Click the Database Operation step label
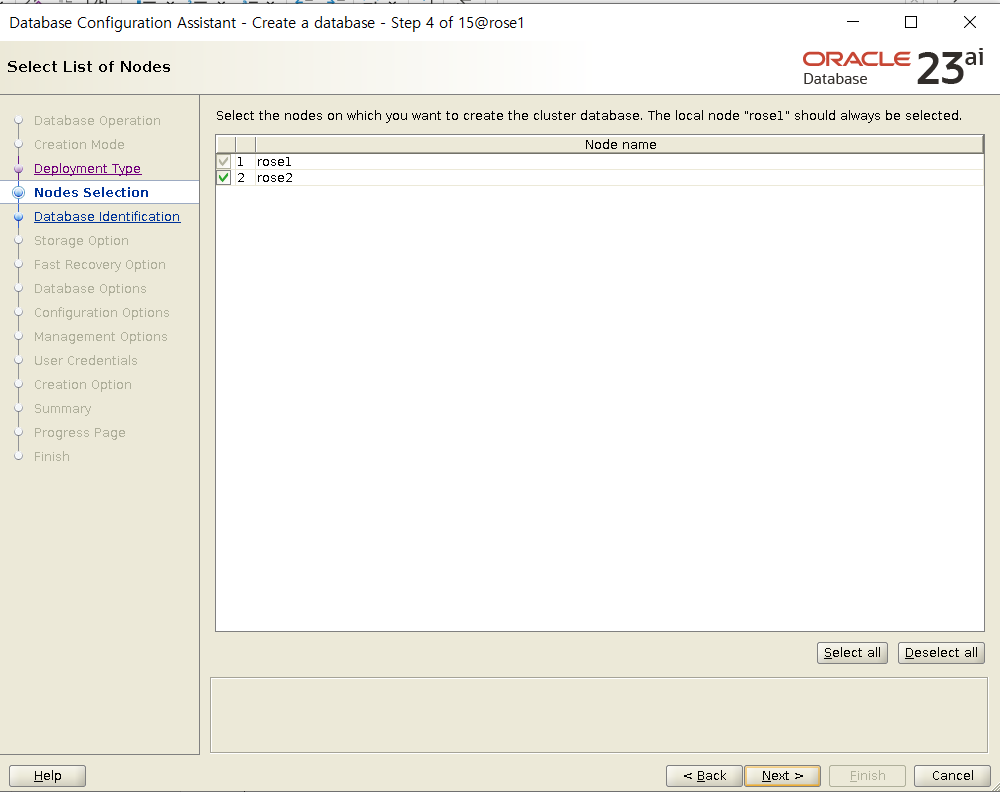The width and height of the screenshot is (1000, 792). point(97,121)
